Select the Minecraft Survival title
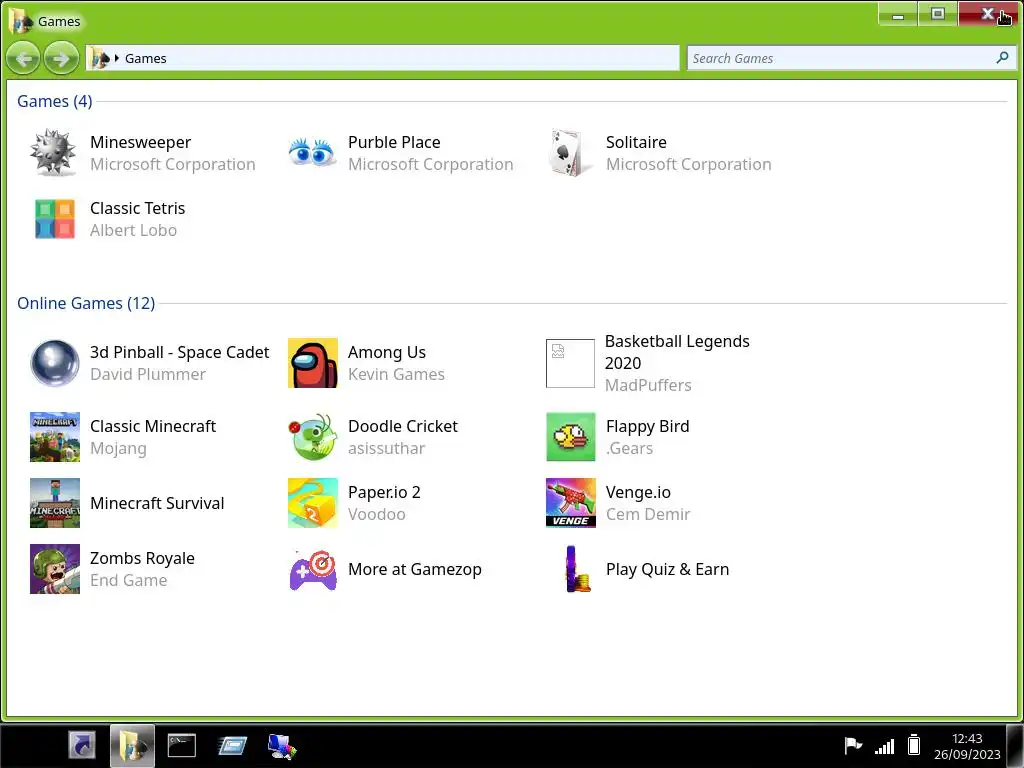The height and width of the screenshot is (768, 1024). pyautogui.click(x=157, y=503)
